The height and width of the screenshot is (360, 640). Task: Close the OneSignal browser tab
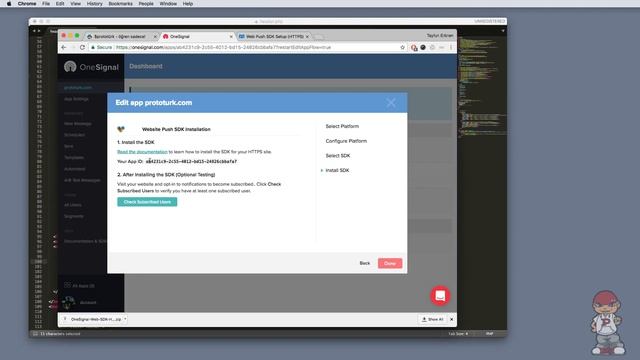click(231, 36)
